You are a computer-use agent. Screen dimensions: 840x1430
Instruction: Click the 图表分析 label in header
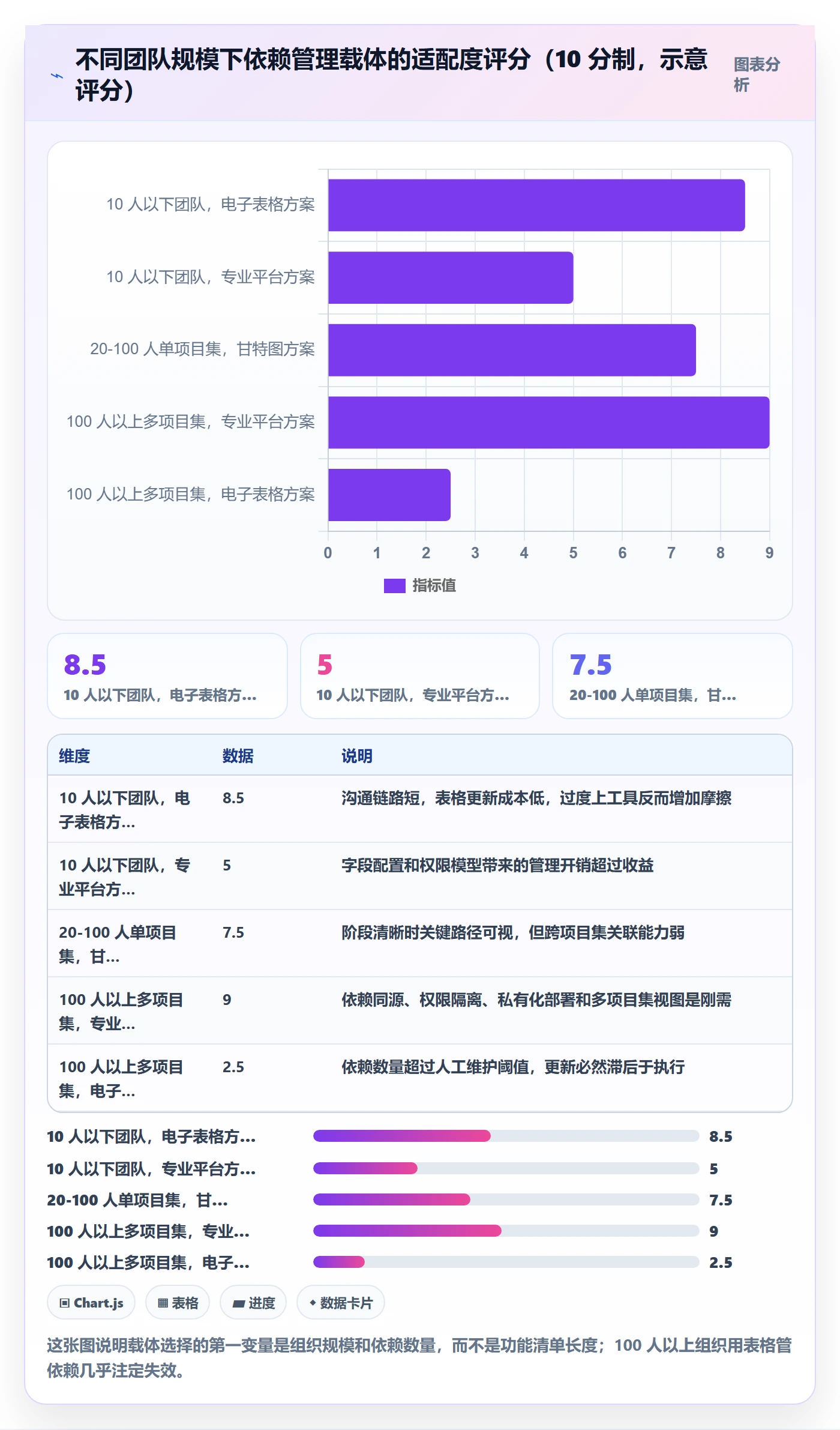click(x=757, y=74)
